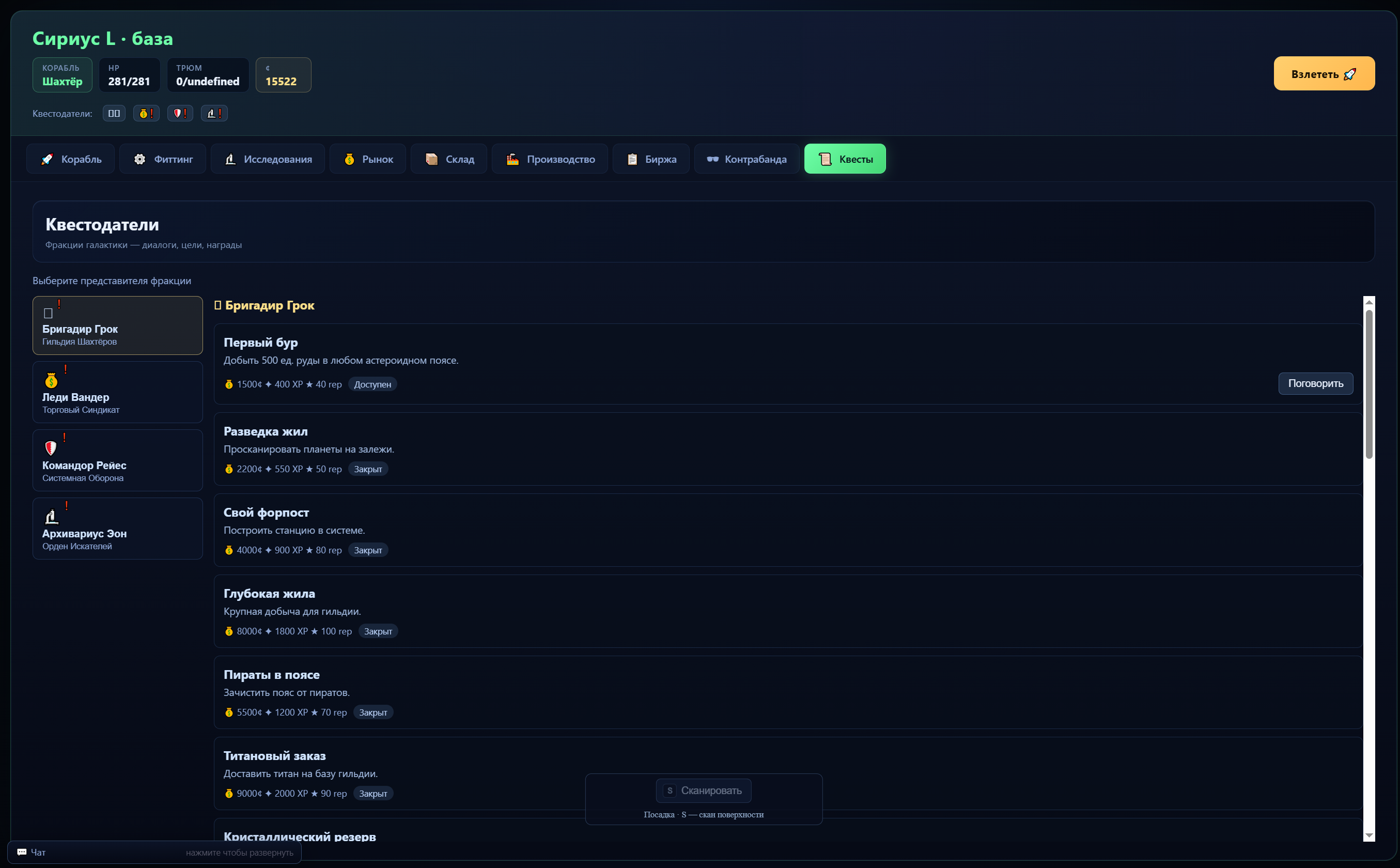The width and height of the screenshot is (1400, 868).
Task: Click the quest title Свой форпост
Action: point(267,513)
